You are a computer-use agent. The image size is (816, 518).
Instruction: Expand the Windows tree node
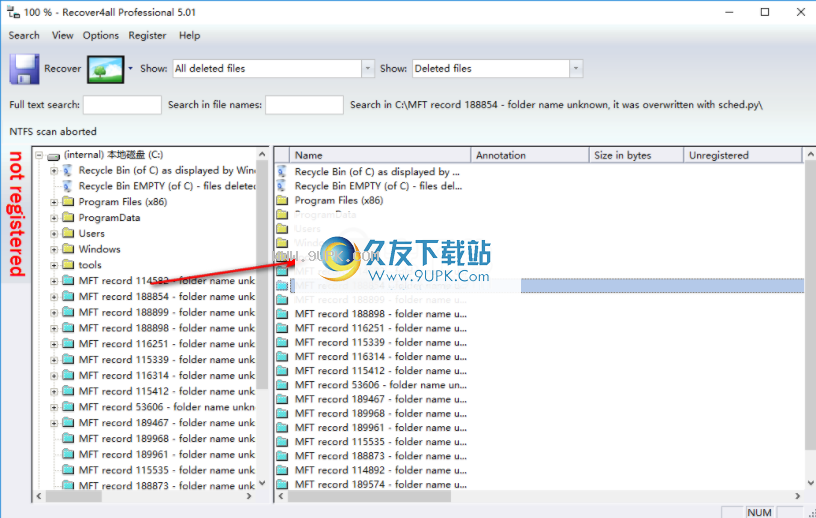click(54, 249)
